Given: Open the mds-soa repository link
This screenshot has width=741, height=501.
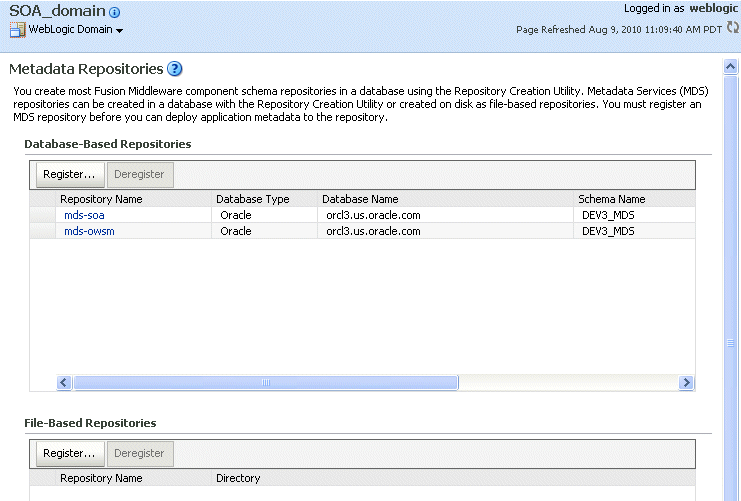Looking at the screenshot, I should [84, 215].
